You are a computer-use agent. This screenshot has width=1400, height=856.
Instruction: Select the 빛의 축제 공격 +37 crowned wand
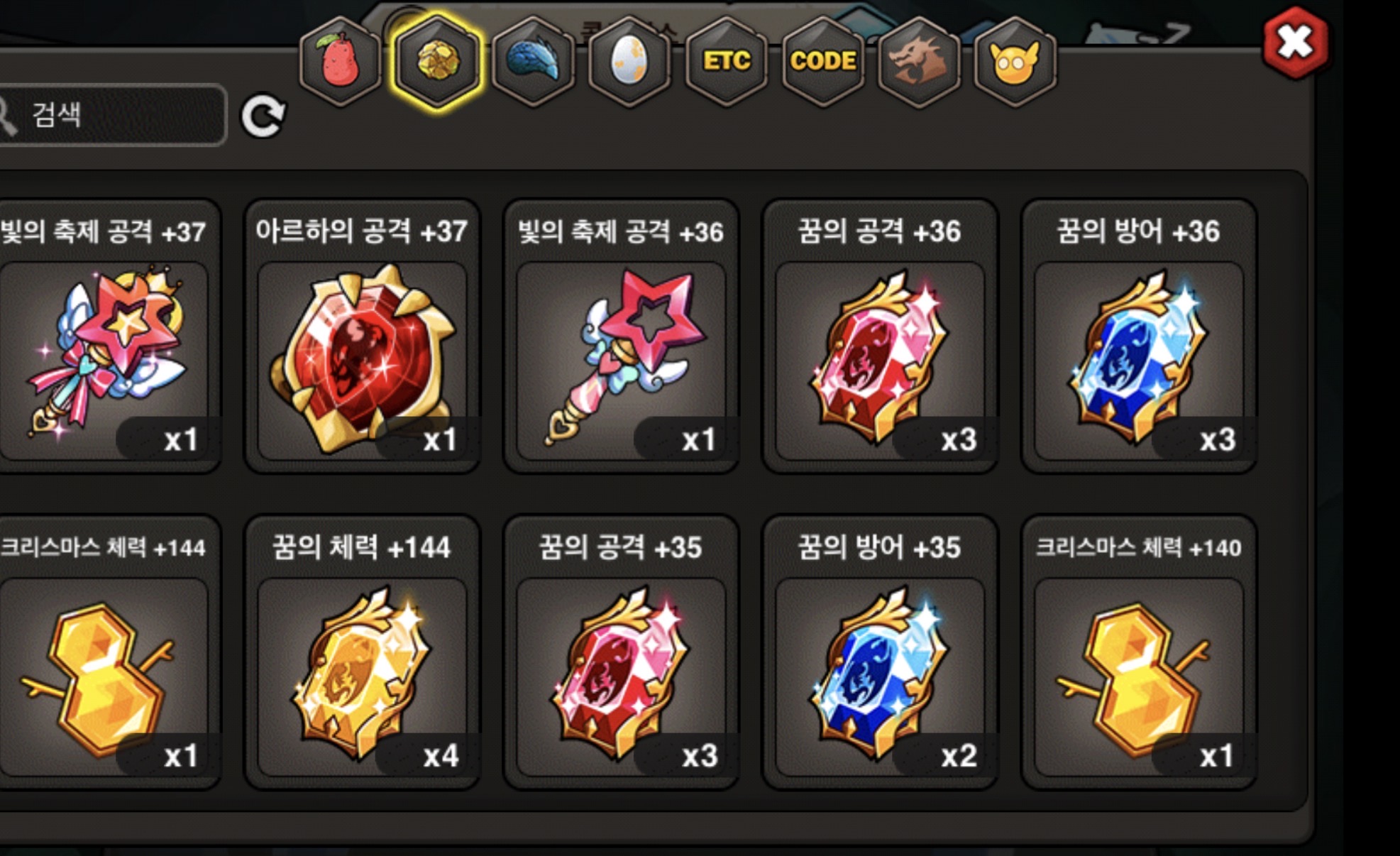110,336
